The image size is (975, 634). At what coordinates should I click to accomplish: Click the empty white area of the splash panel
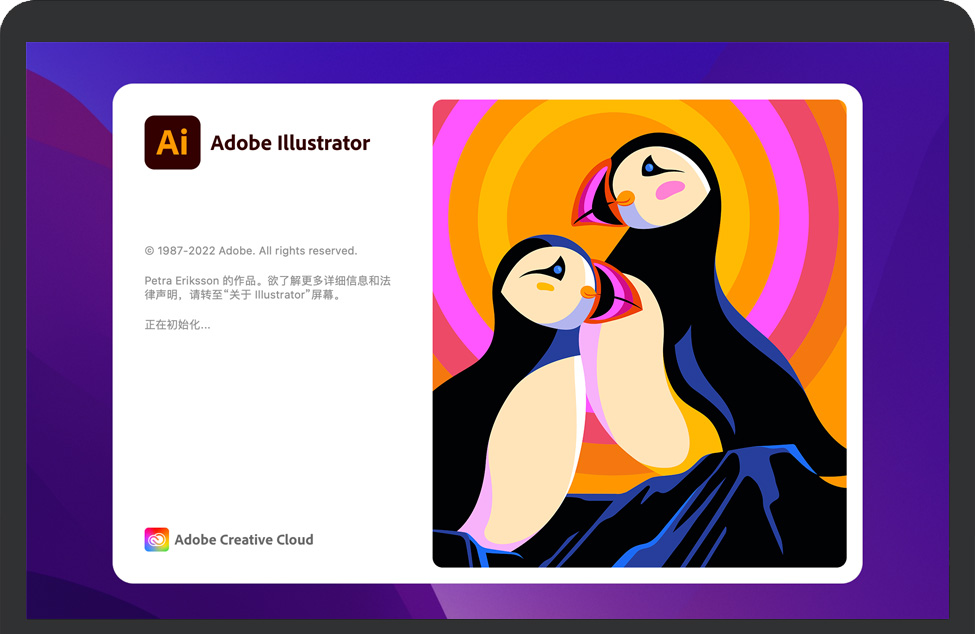tap(270, 430)
